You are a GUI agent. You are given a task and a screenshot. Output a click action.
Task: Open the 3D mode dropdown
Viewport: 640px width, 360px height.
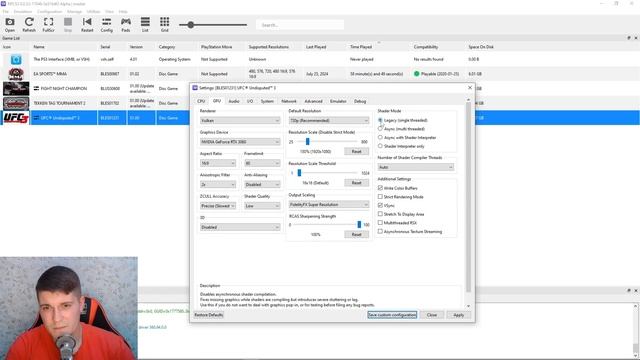240,227
